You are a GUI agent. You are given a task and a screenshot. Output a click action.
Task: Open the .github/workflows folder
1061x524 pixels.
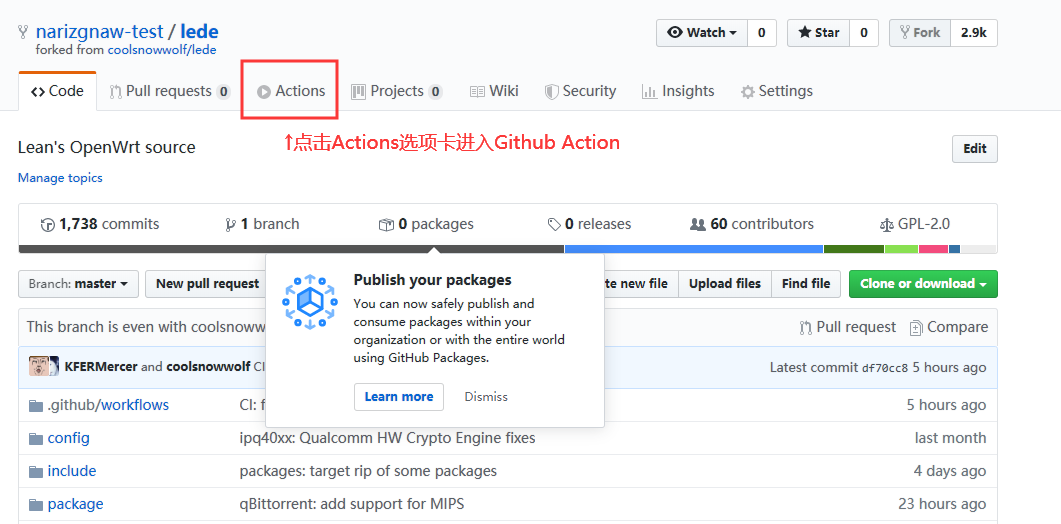(x=108, y=405)
